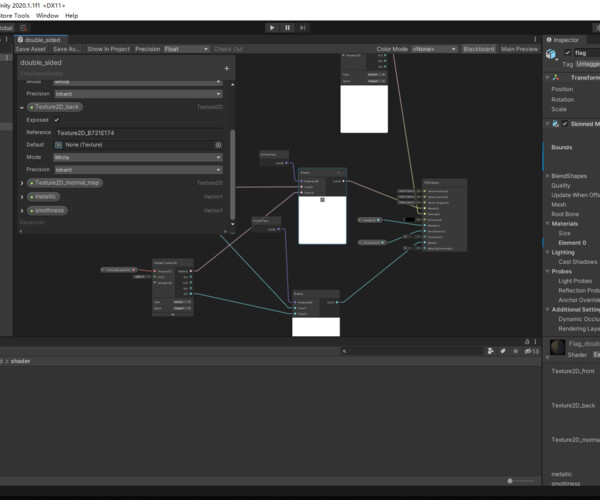Click Save Asset button
Viewport: 600px width, 500px height.
[31, 49]
